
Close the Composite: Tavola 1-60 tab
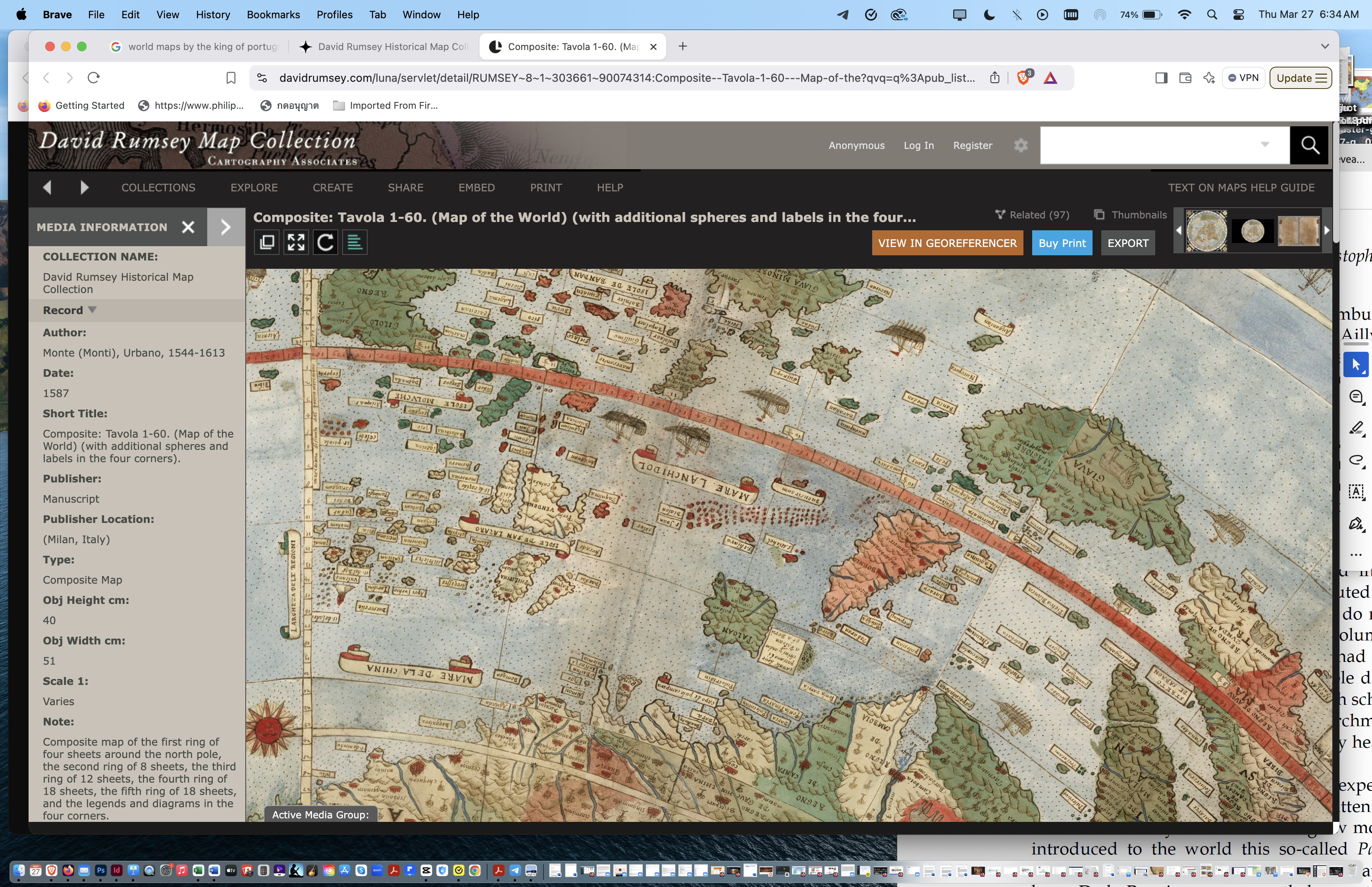tap(653, 47)
